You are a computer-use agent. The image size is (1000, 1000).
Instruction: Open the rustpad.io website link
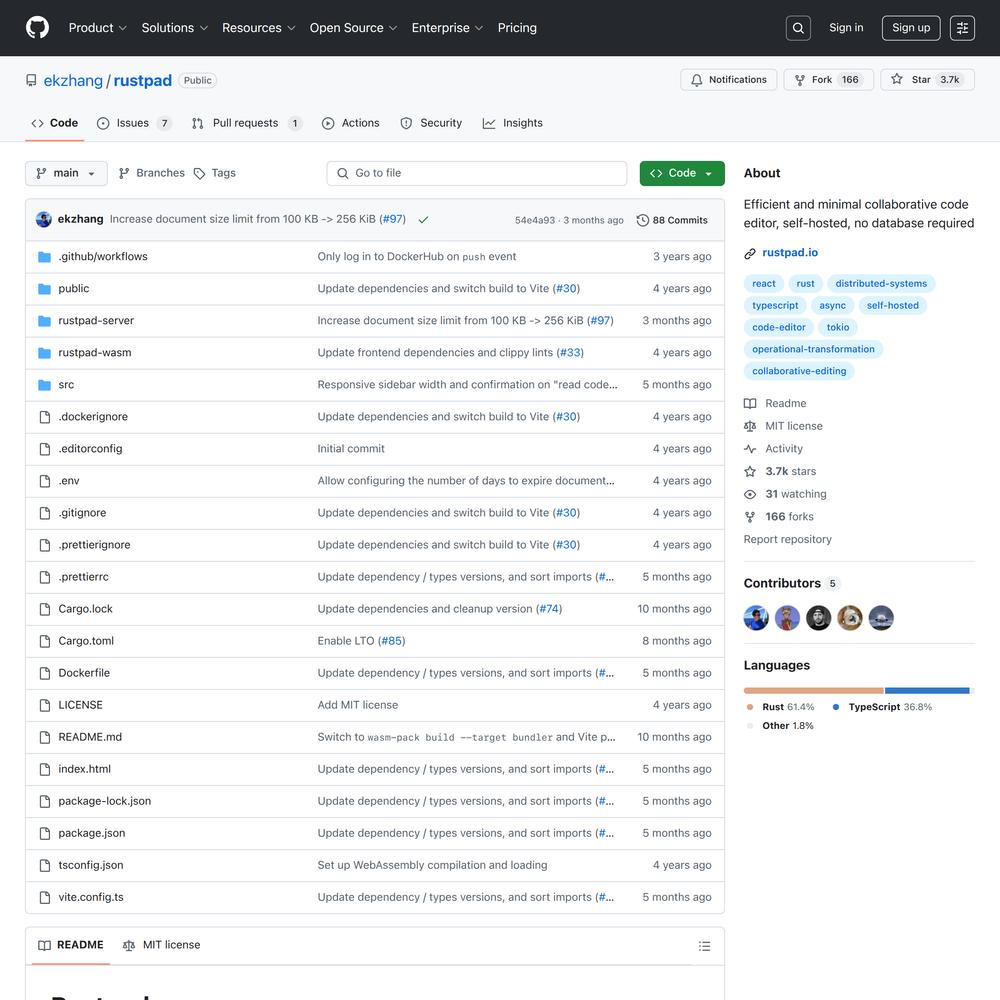[790, 253]
